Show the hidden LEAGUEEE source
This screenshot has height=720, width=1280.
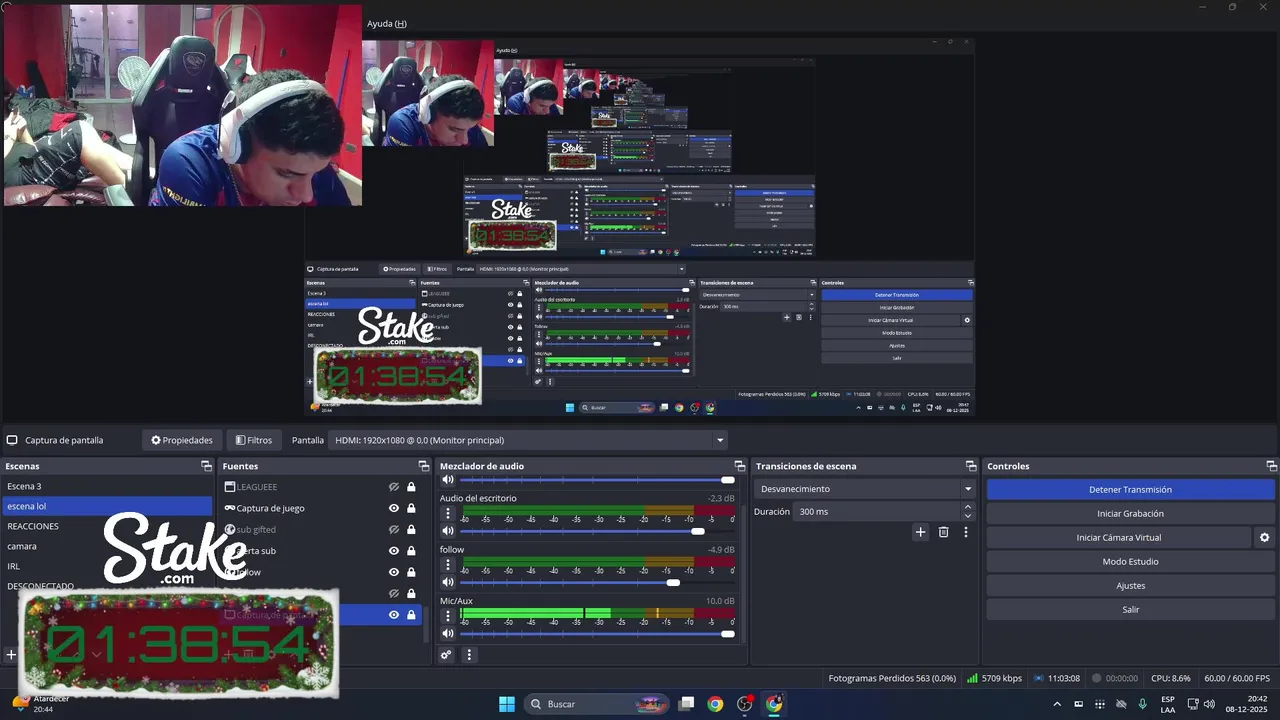click(394, 487)
